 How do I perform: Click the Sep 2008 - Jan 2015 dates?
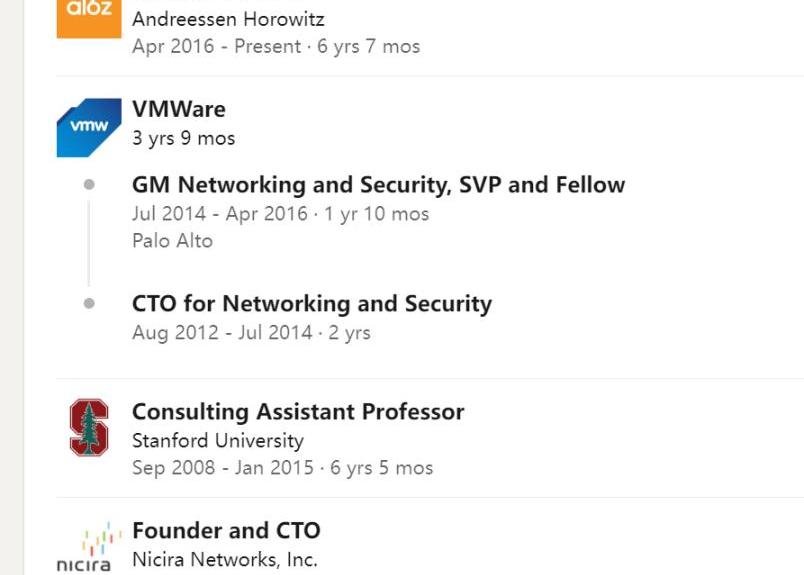(223, 468)
